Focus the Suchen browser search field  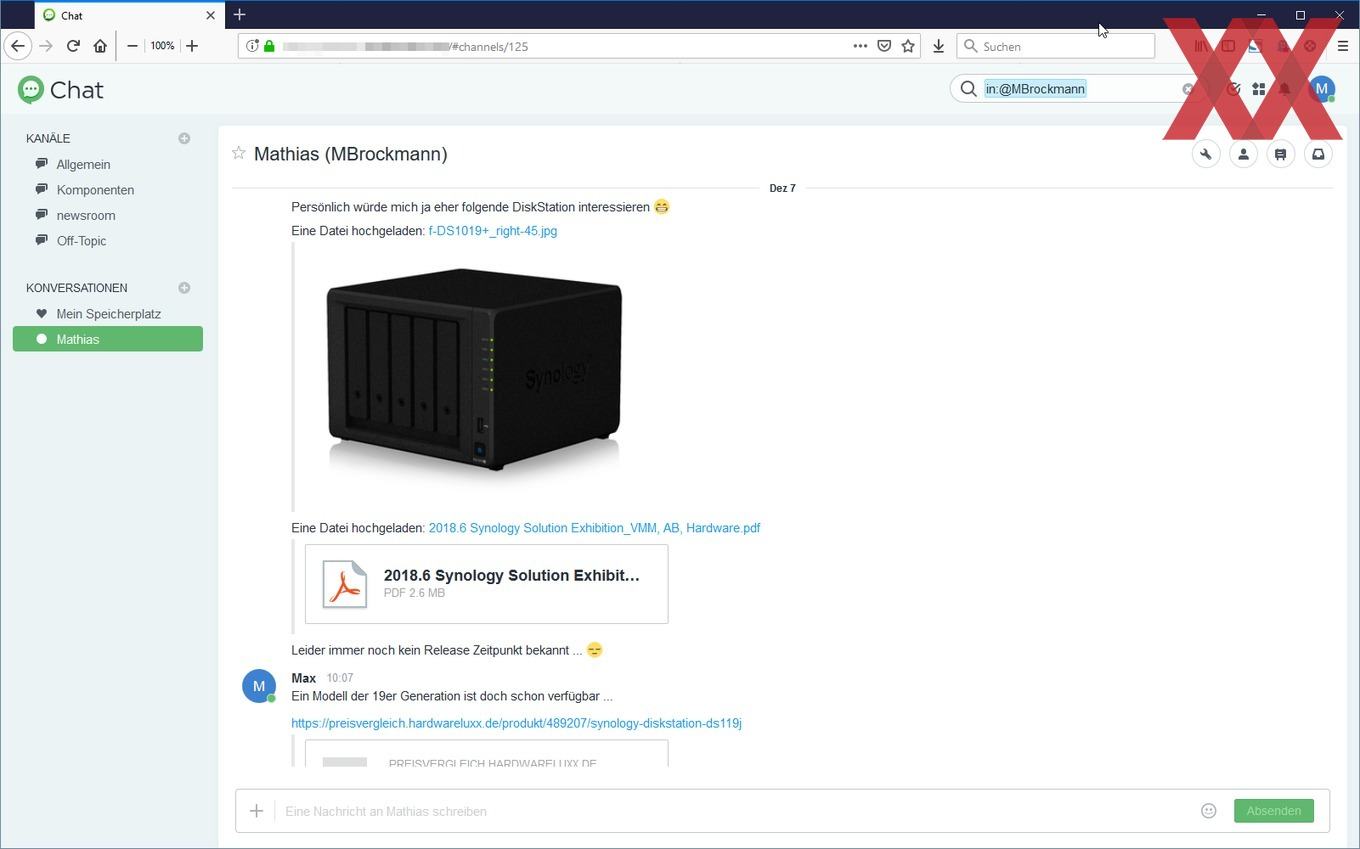(1056, 46)
